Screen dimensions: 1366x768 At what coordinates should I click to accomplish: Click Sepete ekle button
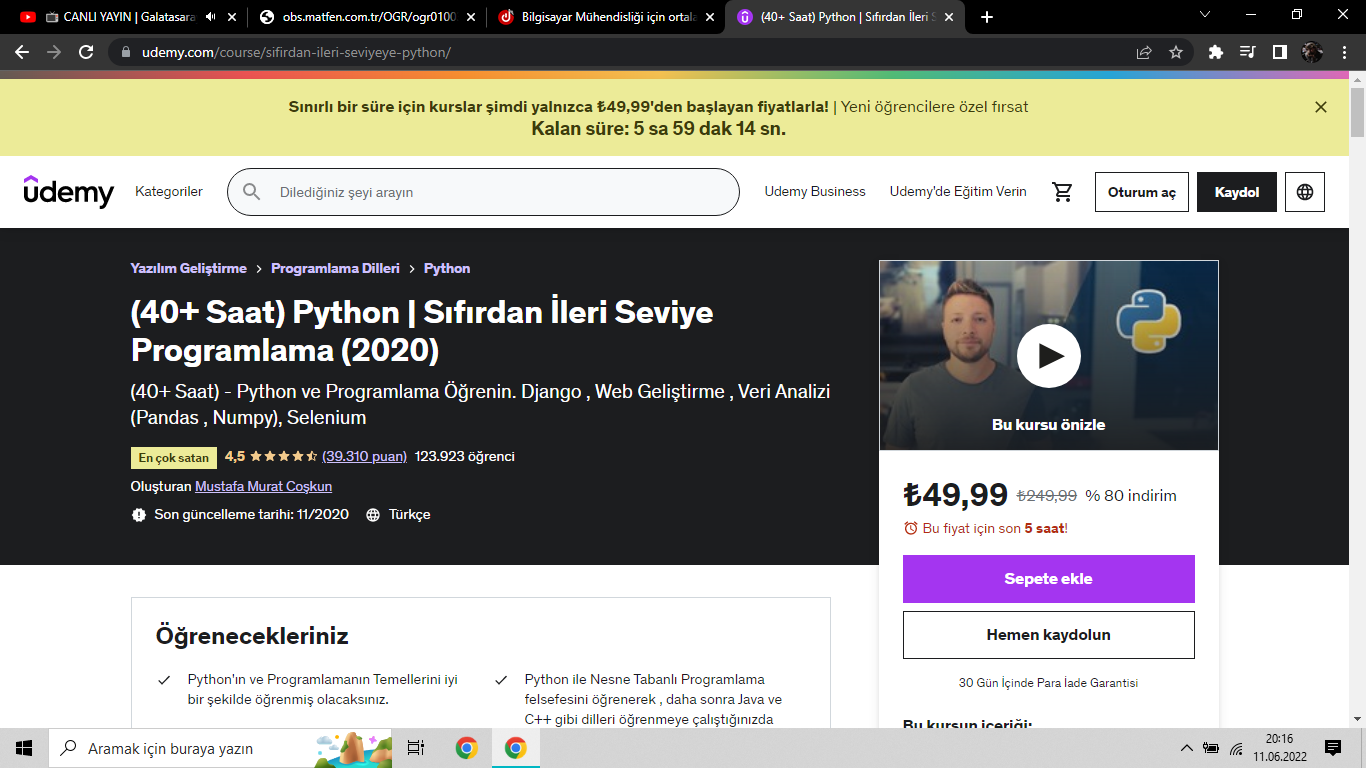pos(1049,579)
